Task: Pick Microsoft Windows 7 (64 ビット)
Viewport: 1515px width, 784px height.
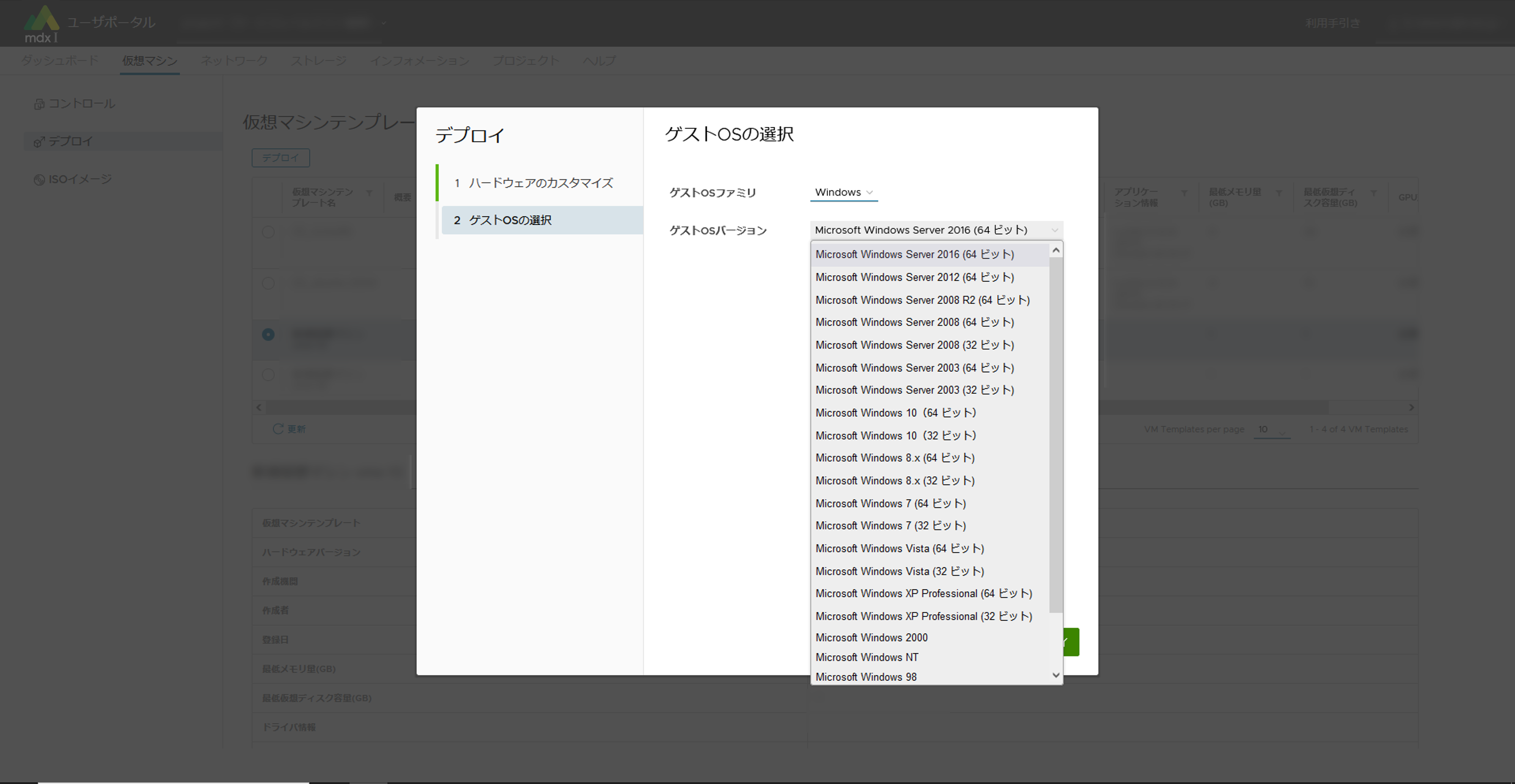Action: pos(930,504)
